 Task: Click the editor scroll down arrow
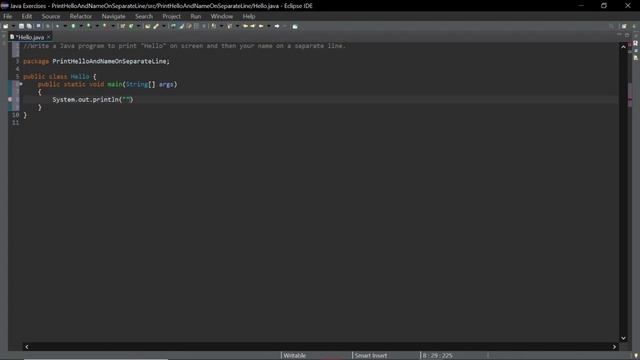(623, 338)
